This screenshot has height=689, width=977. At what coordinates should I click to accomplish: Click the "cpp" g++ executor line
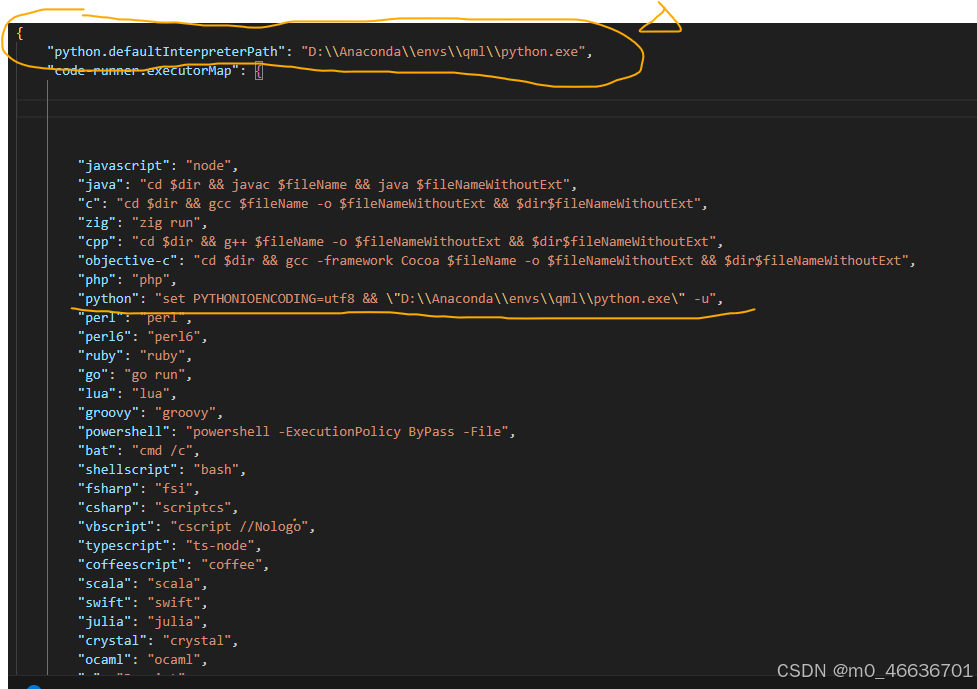click(x=400, y=242)
